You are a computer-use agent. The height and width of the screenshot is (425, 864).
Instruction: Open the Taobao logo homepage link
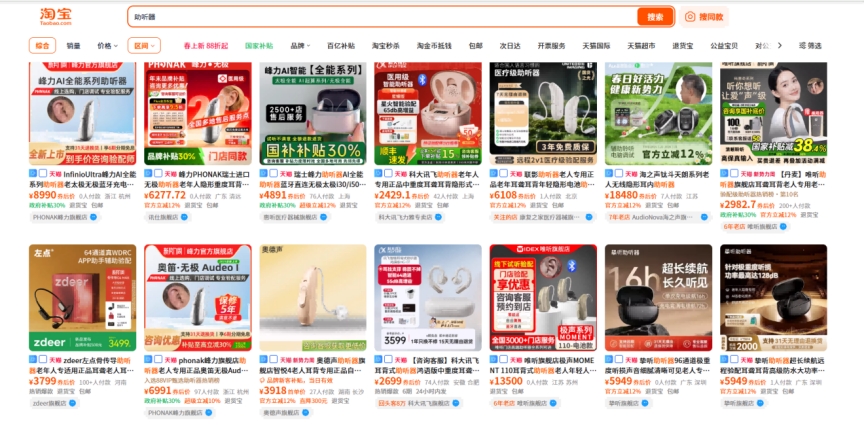[56, 17]
